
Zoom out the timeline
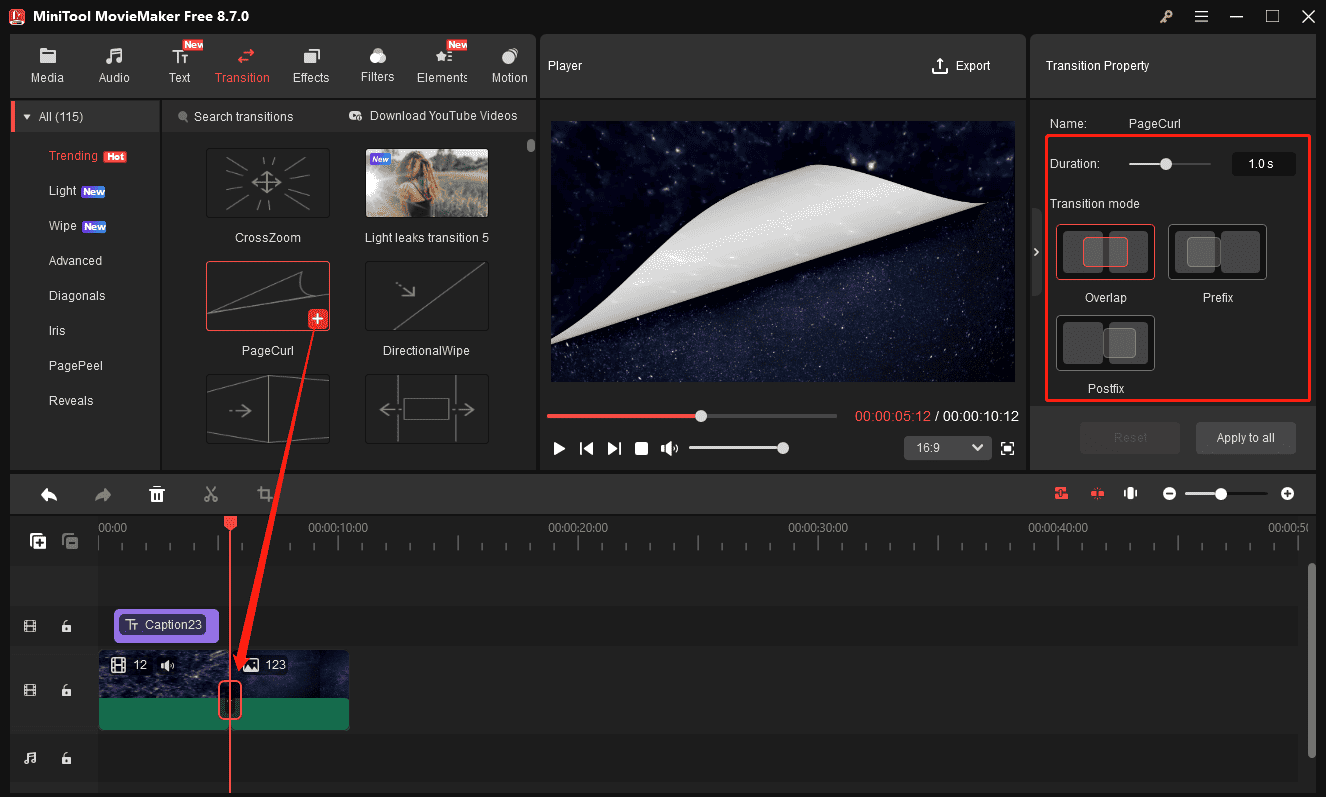1169,494
